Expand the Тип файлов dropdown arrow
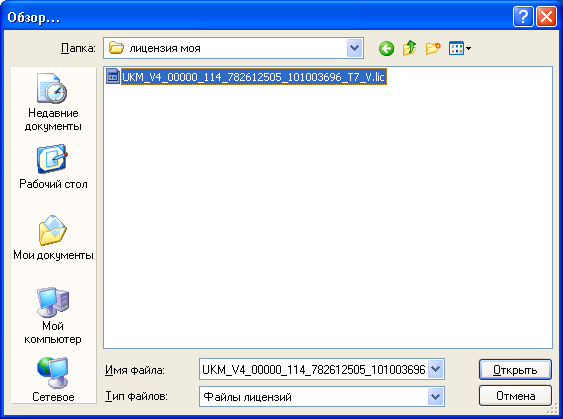Viewport: 563px width, 419px height. pyautogui.click(x=435, y=397)
